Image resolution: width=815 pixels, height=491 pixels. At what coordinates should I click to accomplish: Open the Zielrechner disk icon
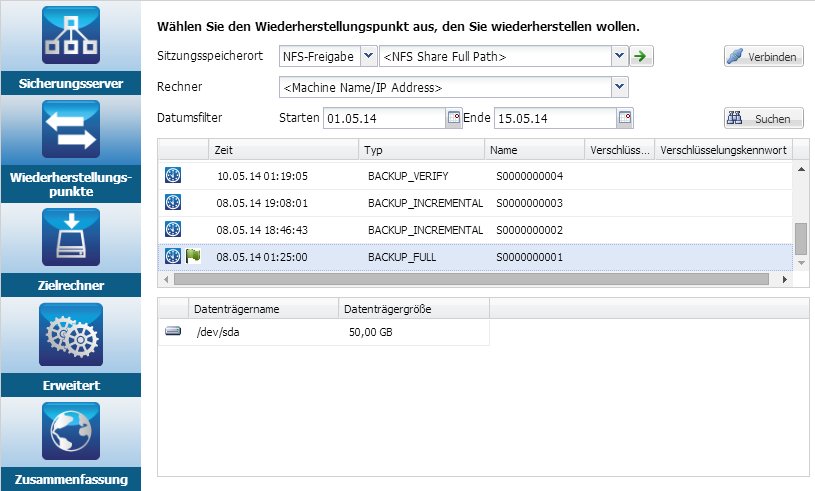point(71,237)
